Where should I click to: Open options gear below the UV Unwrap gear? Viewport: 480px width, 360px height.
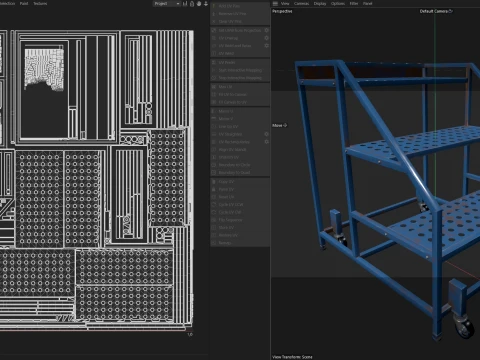pos(266,46)
